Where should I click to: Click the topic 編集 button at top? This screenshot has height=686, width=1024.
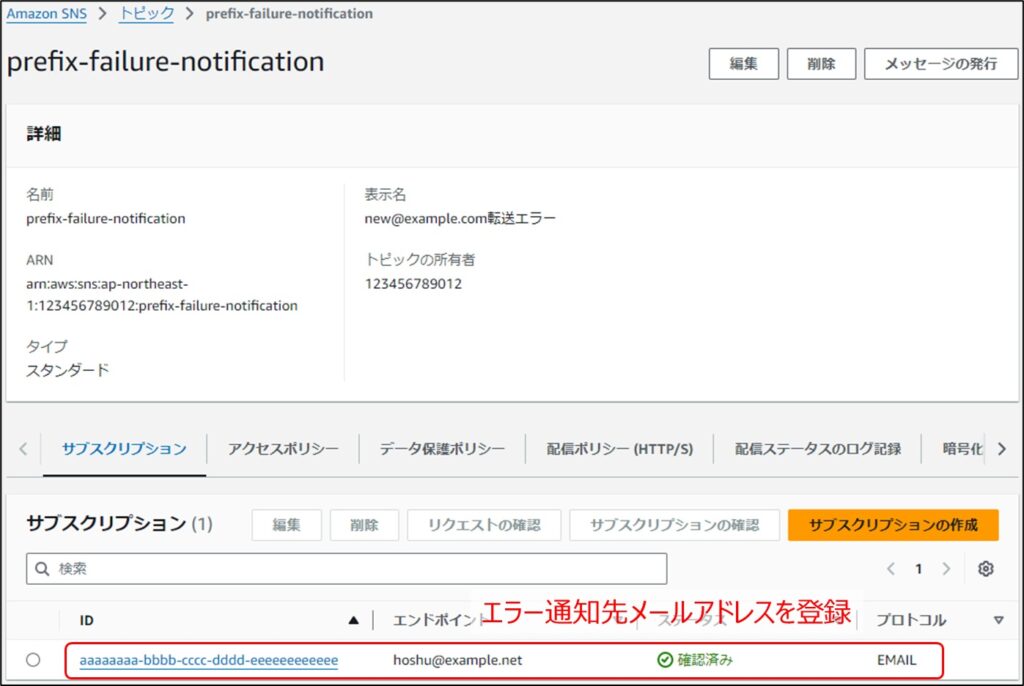pyautogui.click(x=743, y=63)
